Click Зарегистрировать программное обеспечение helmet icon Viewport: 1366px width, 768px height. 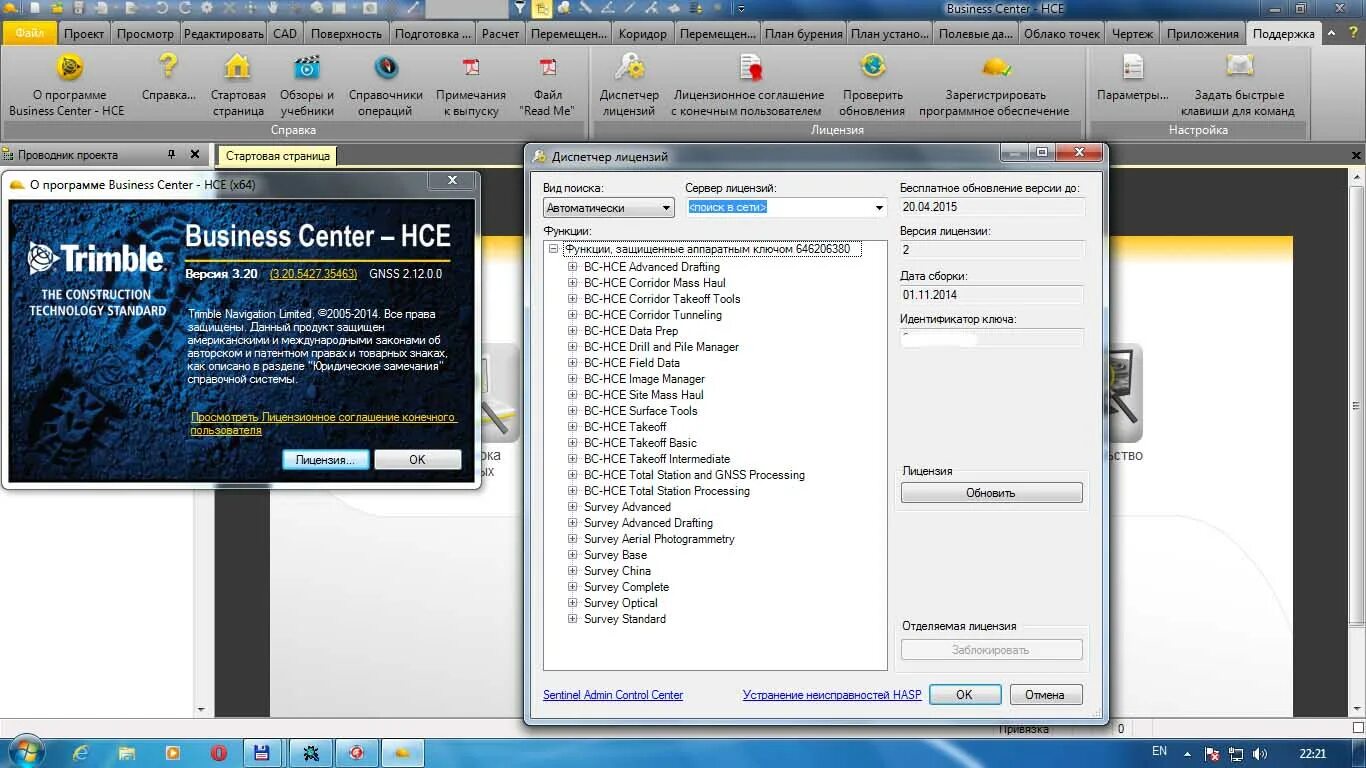point(995,68)
